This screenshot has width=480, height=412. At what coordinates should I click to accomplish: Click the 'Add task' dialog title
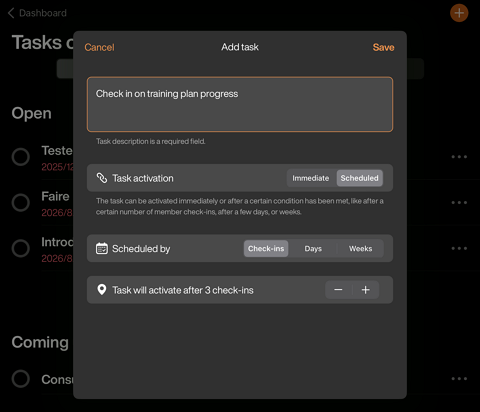[x=240, y=47]
